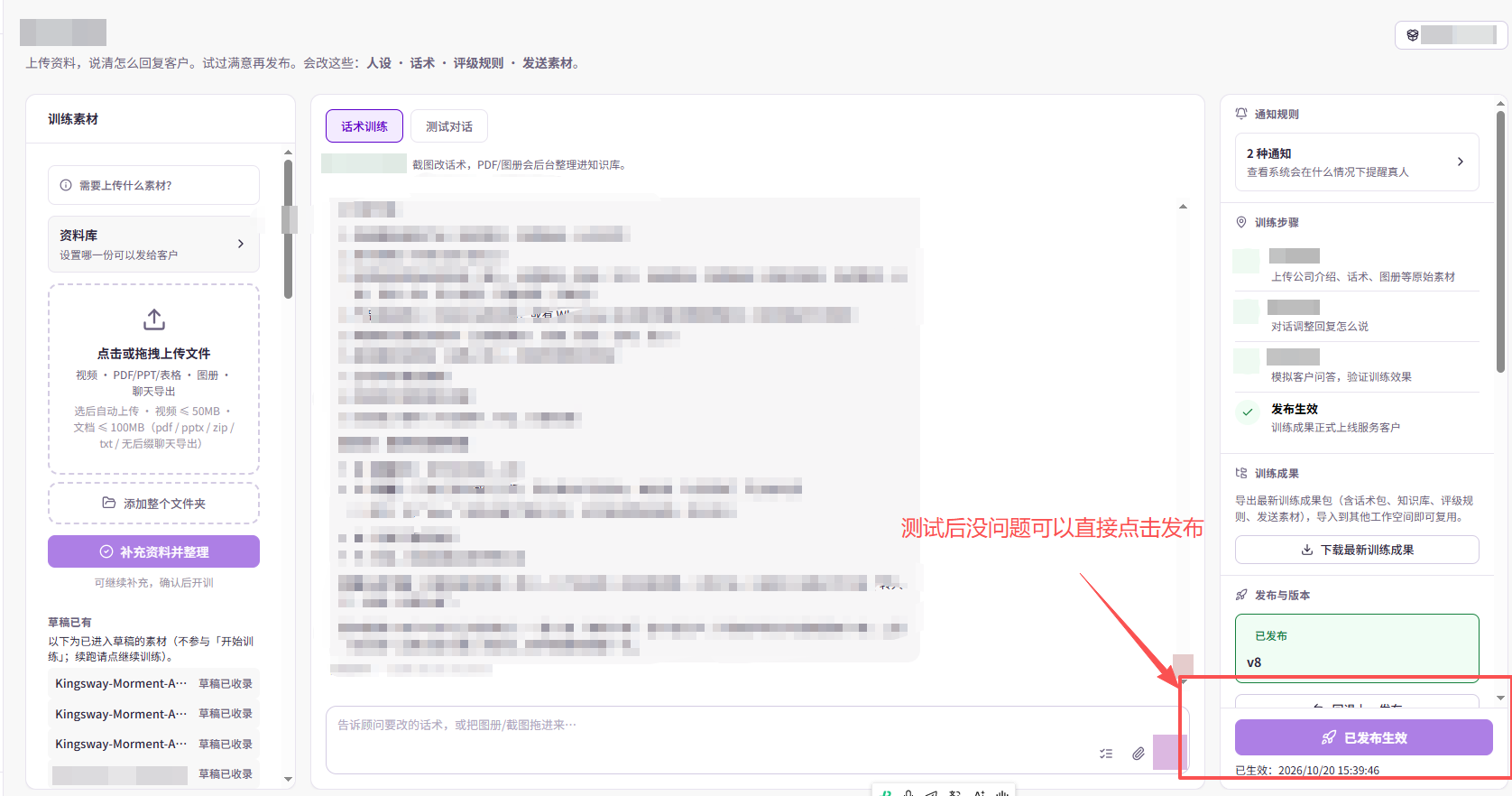Image resolution: width=1512 pixels, height=796 pixels.
Task: Click 可继续补充，确认后开训 hint text
Action: 153,583
